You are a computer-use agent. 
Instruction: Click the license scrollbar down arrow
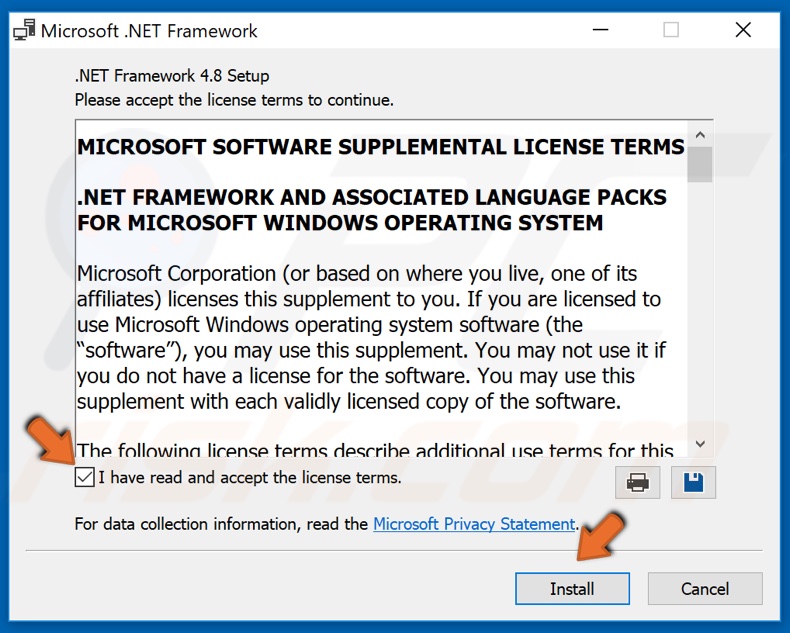point(700,444)
